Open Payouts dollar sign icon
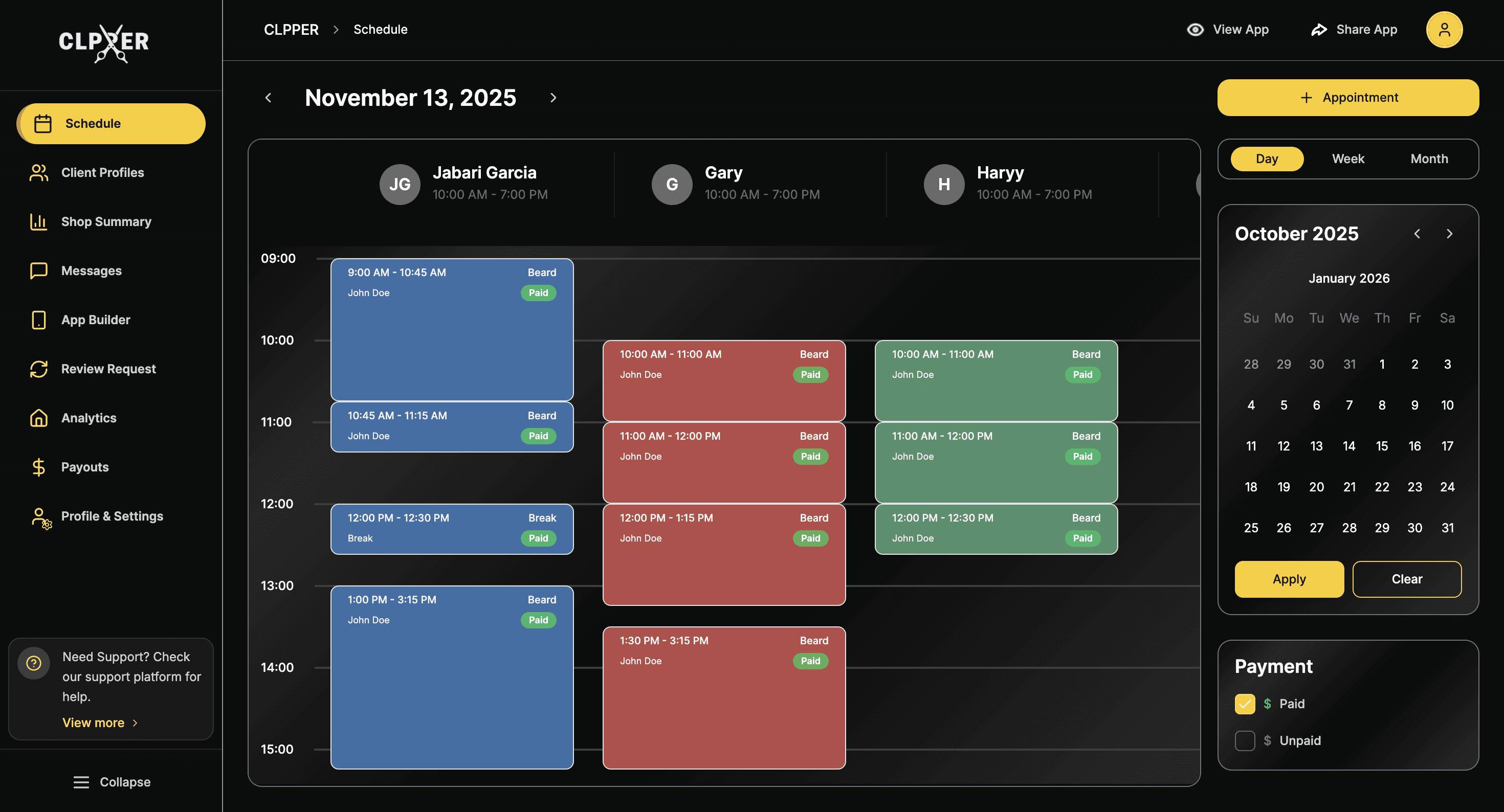The image size is (1504, 812). (x=38, y=467)
